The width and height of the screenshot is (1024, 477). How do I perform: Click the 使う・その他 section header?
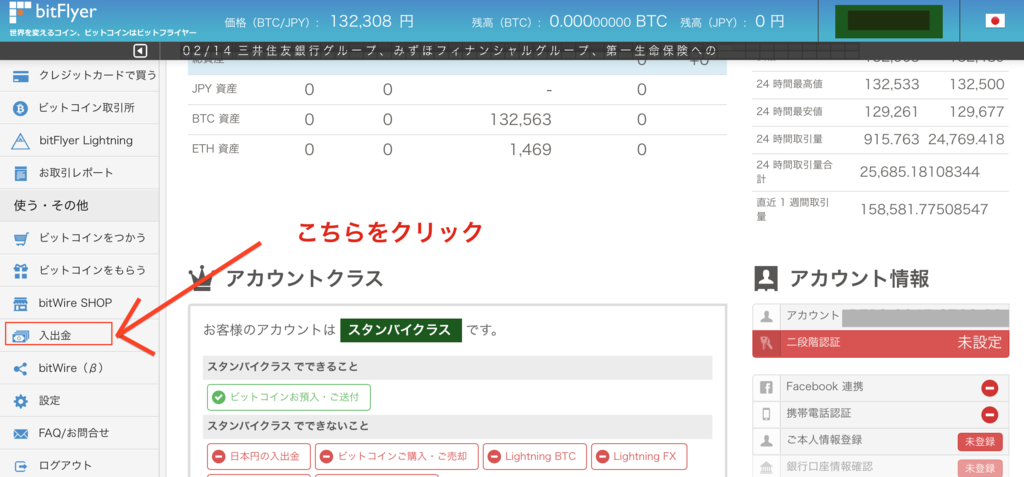tap(79, 206)
